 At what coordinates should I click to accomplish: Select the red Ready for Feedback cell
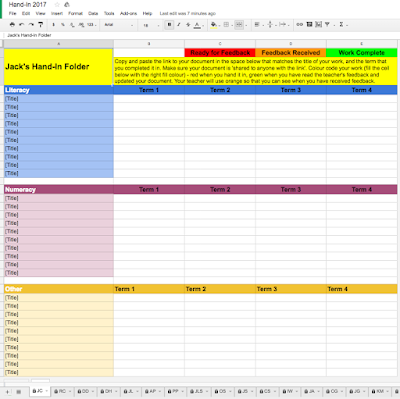(x=220, y=53)
